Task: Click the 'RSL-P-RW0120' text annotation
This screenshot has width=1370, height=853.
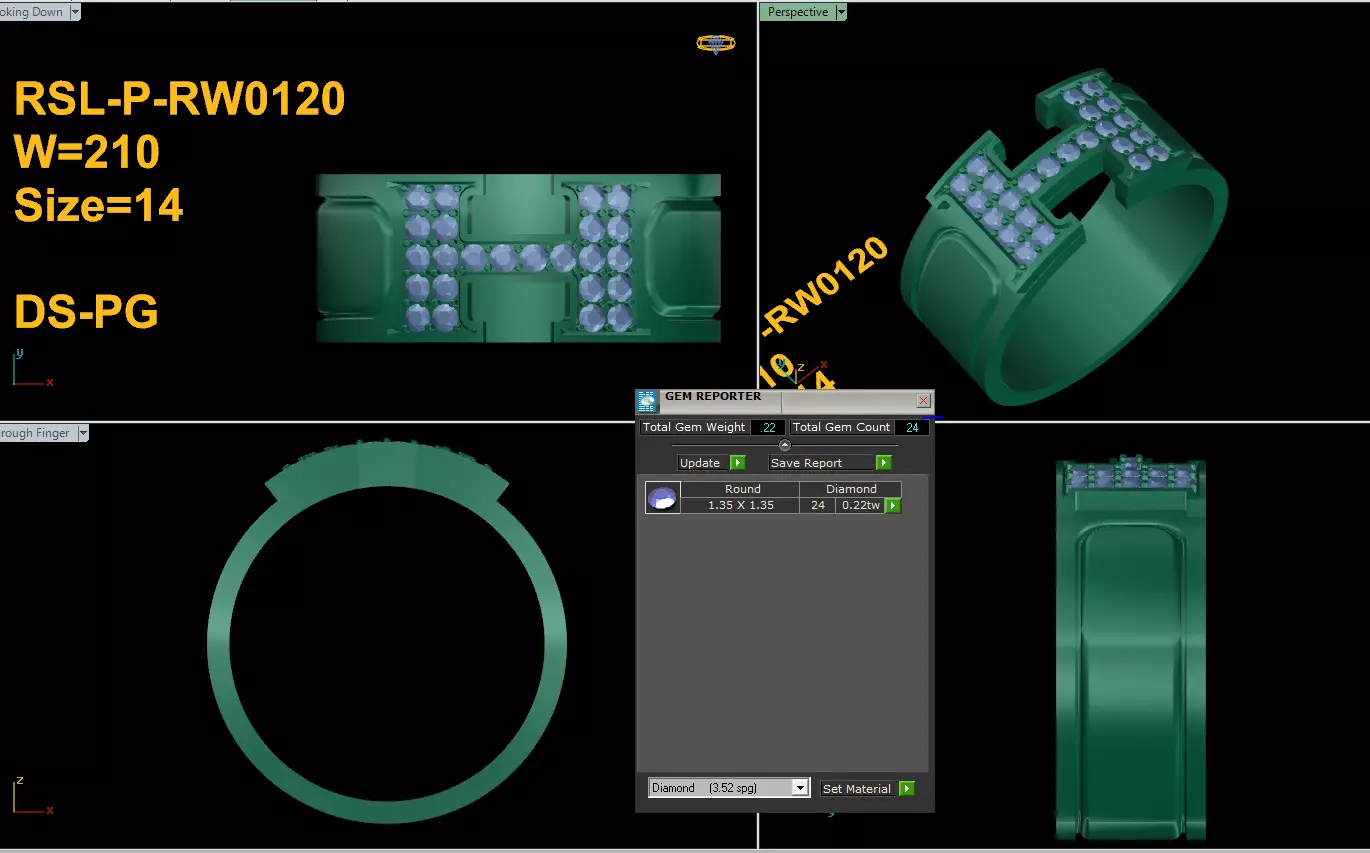Action: [x=180, y=100]
